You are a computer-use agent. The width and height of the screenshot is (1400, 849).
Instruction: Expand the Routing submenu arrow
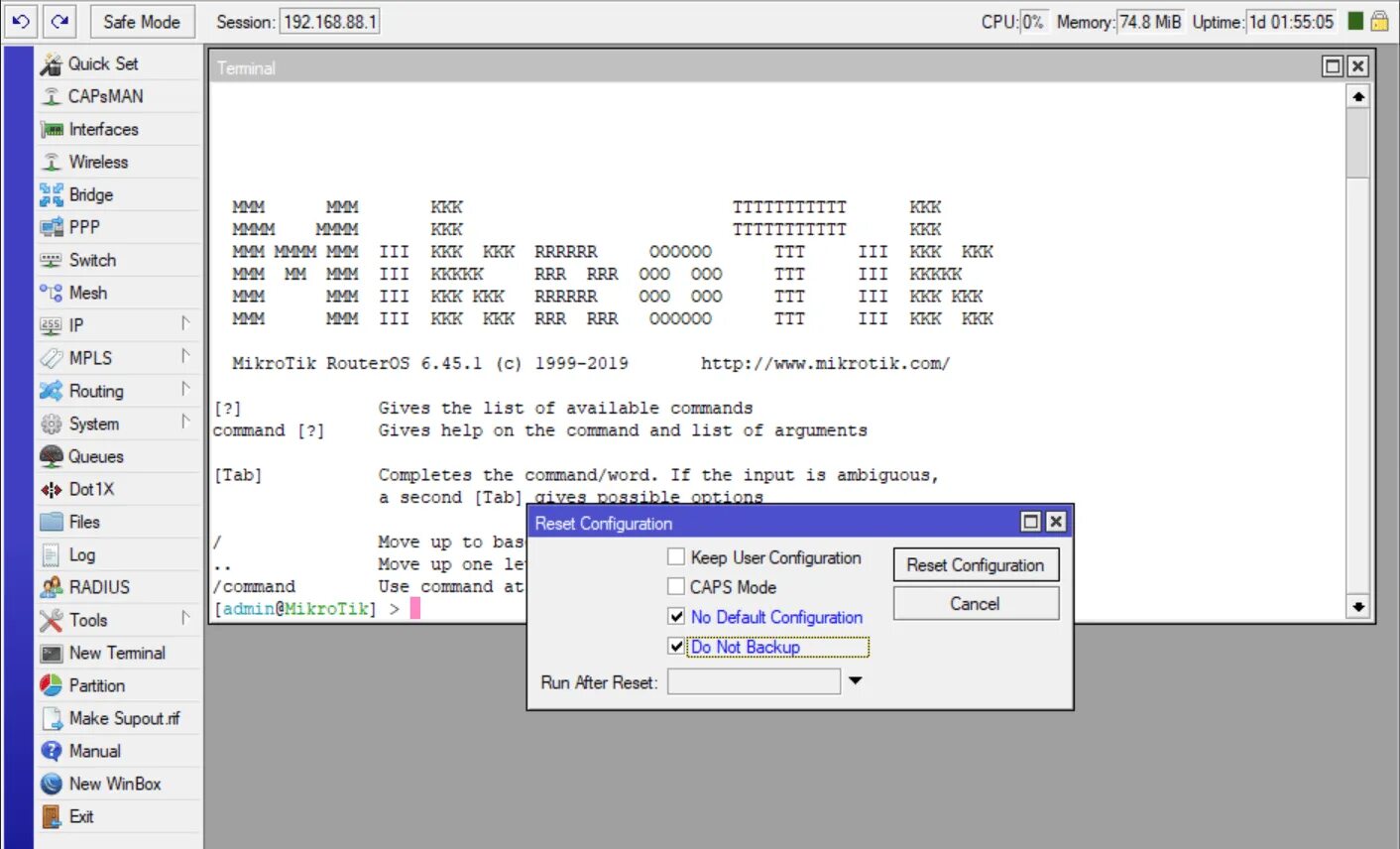point(185,390)
